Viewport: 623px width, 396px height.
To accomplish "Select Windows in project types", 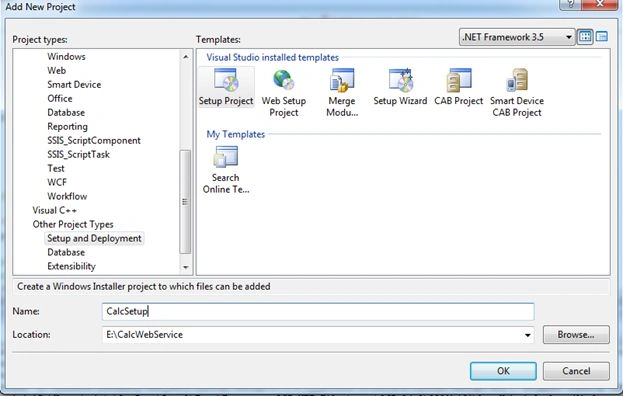I will 66,56.
